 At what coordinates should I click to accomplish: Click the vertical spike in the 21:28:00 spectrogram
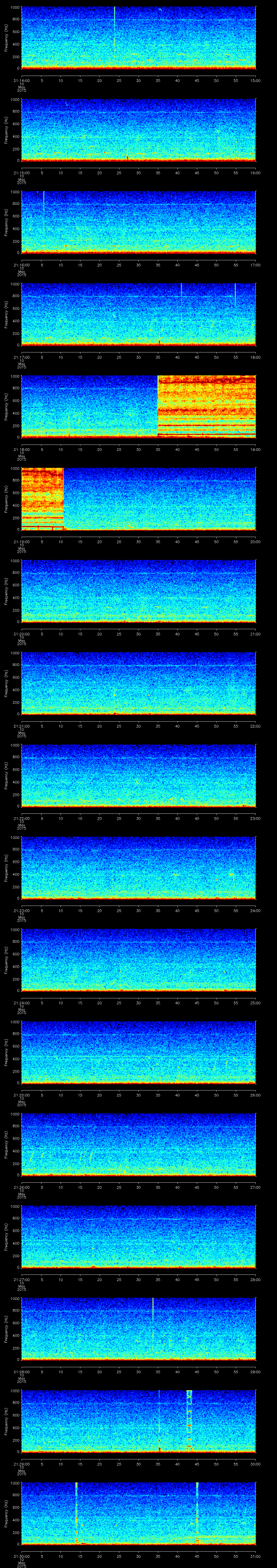coord(153,1323)
